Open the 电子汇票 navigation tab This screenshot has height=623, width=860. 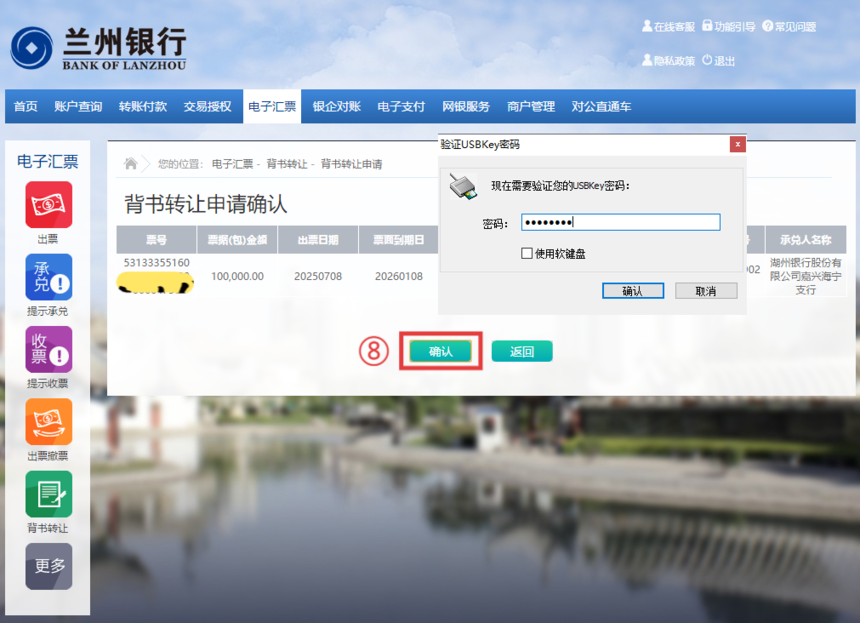(272, 106)
